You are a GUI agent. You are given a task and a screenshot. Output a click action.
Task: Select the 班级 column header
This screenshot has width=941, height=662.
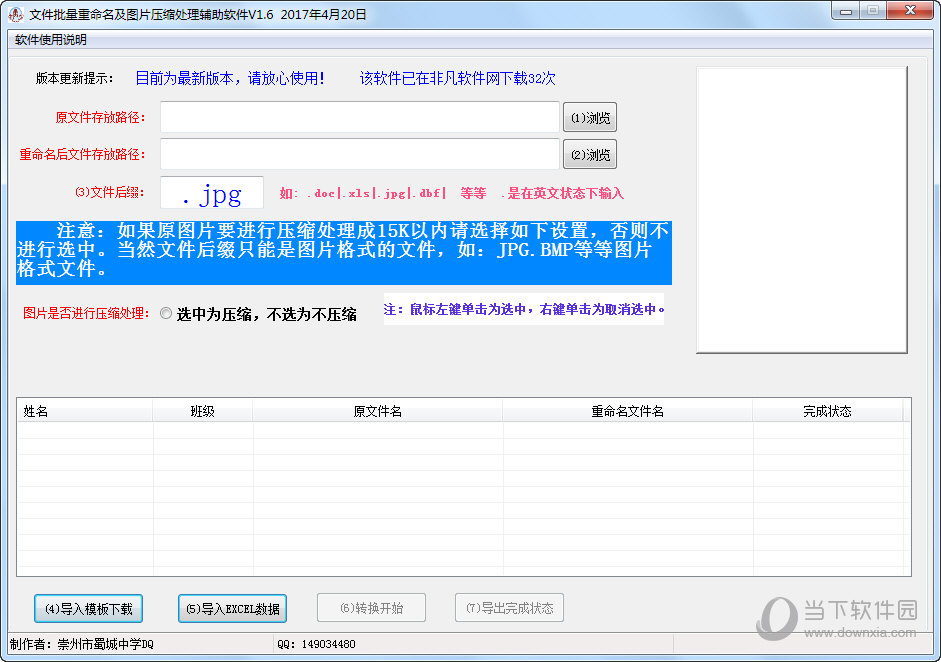coord(202,411)
